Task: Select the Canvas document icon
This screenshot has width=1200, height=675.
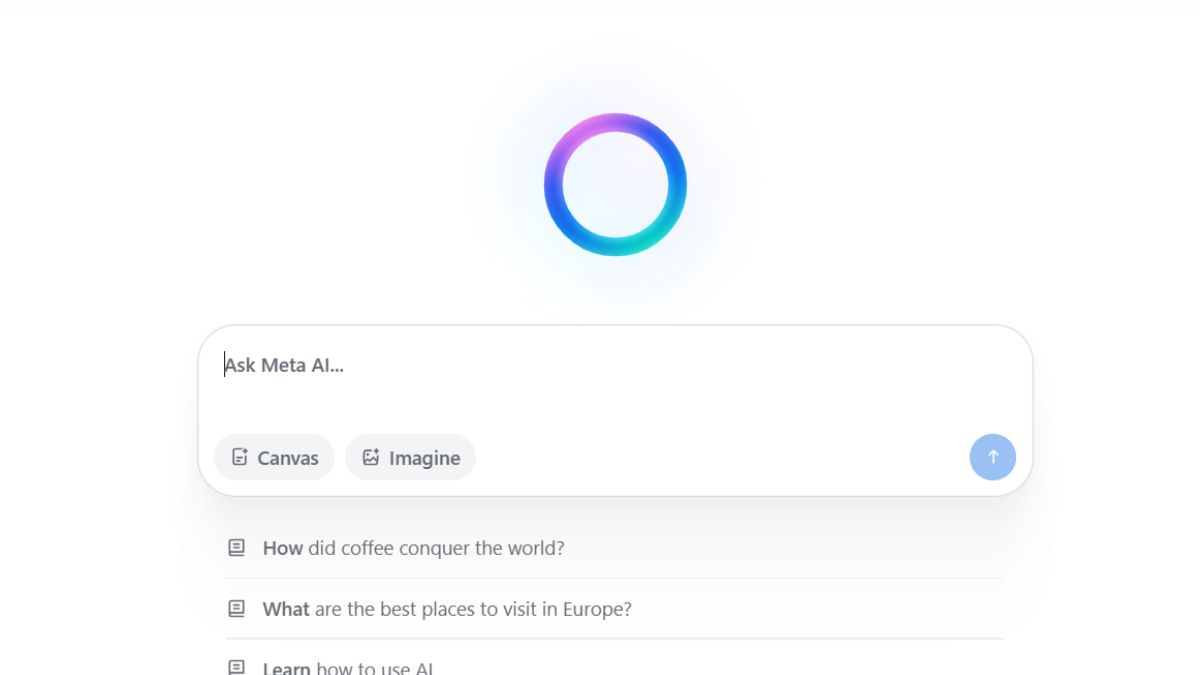Action: click(x=239, y=456)
